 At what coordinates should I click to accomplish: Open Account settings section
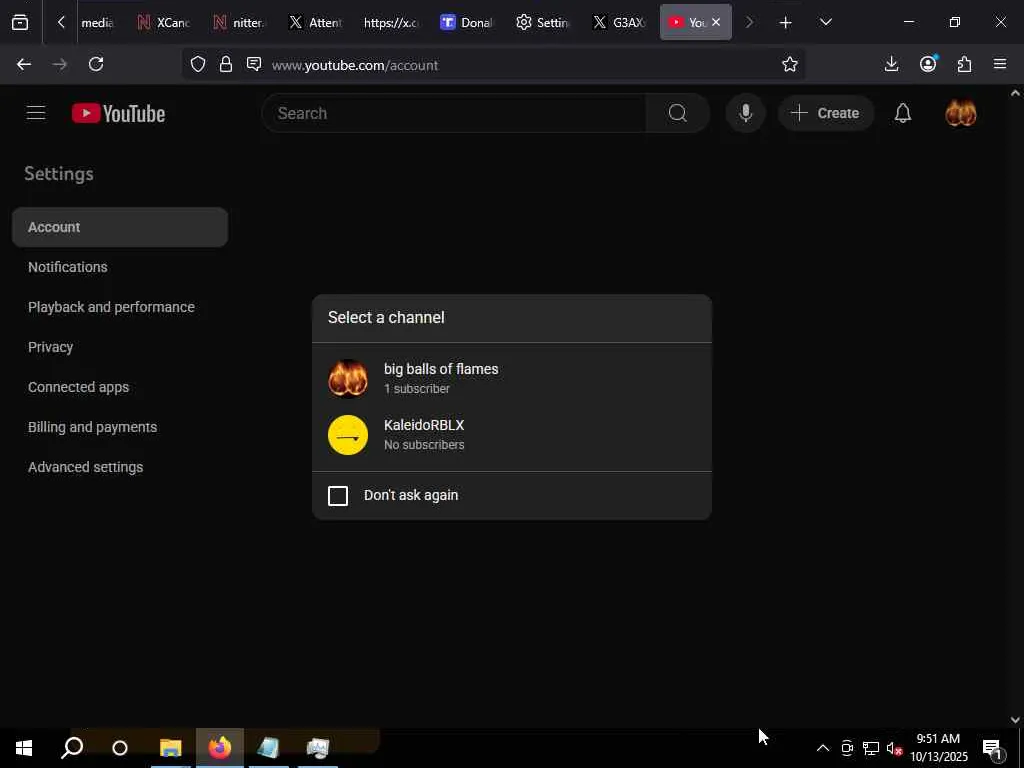[x=120, y=227]
